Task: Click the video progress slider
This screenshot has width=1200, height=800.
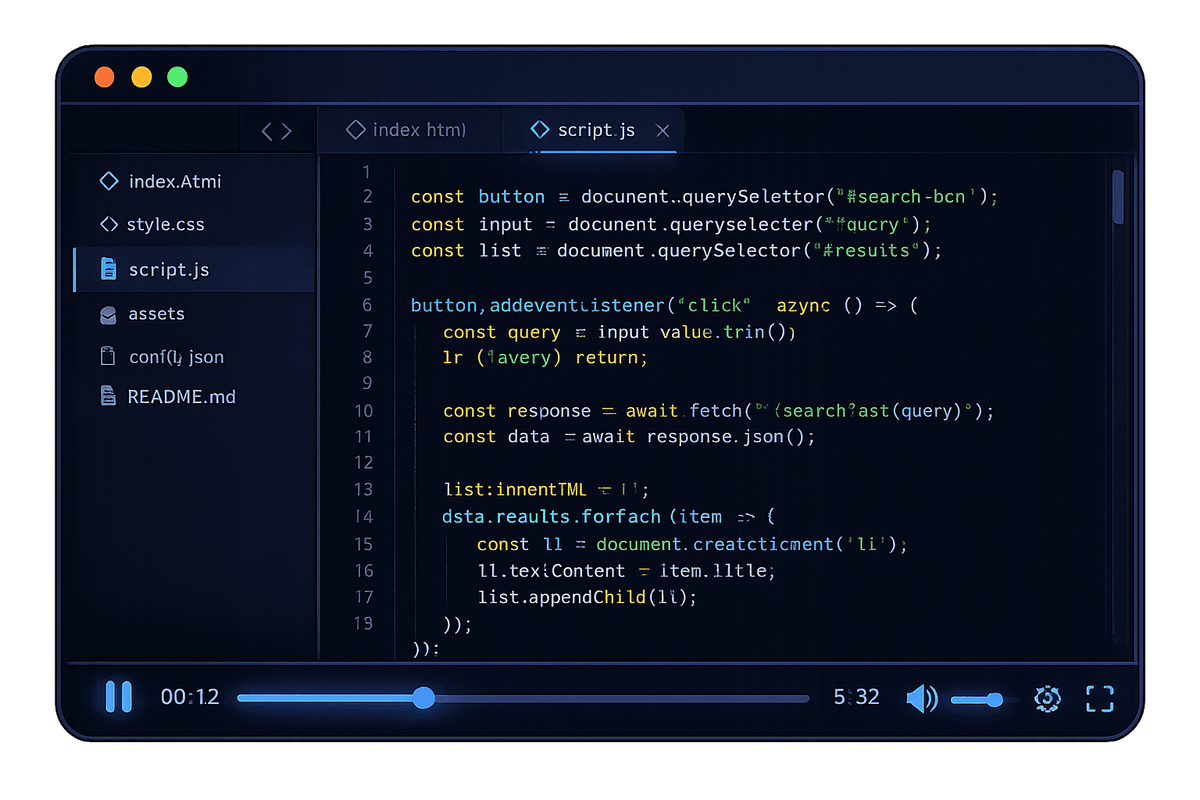Action: [424, 698]
